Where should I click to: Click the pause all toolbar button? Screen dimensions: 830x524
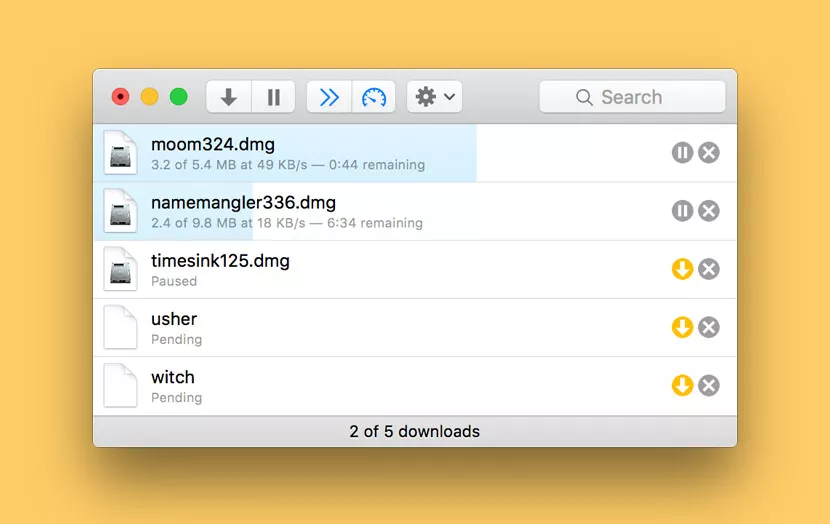click(274, 97)
